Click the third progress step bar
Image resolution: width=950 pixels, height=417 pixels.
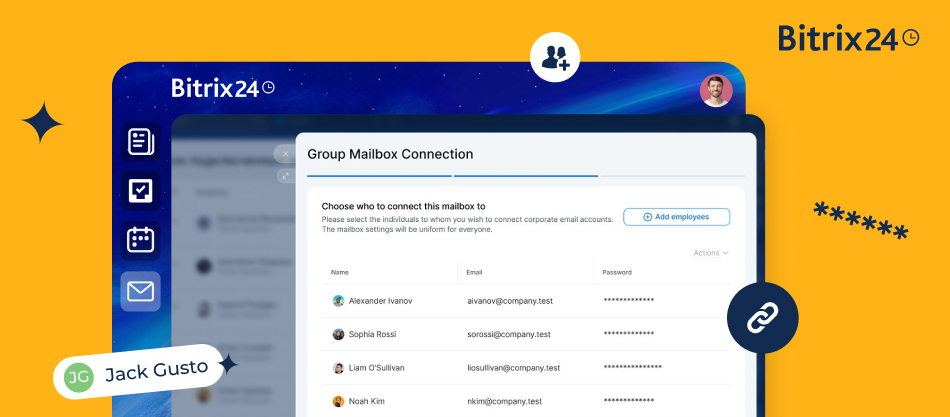671,176
